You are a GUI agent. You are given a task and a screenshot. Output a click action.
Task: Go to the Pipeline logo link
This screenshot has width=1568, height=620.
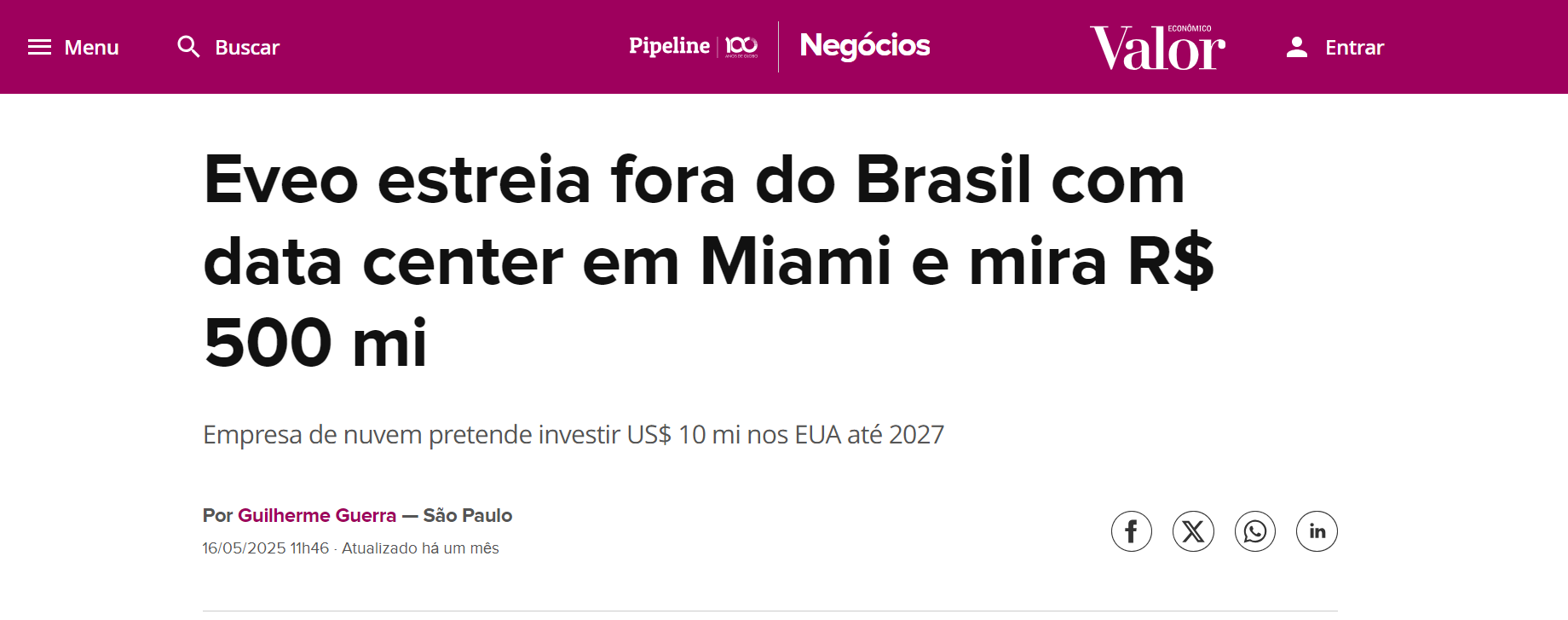[669, 46]
